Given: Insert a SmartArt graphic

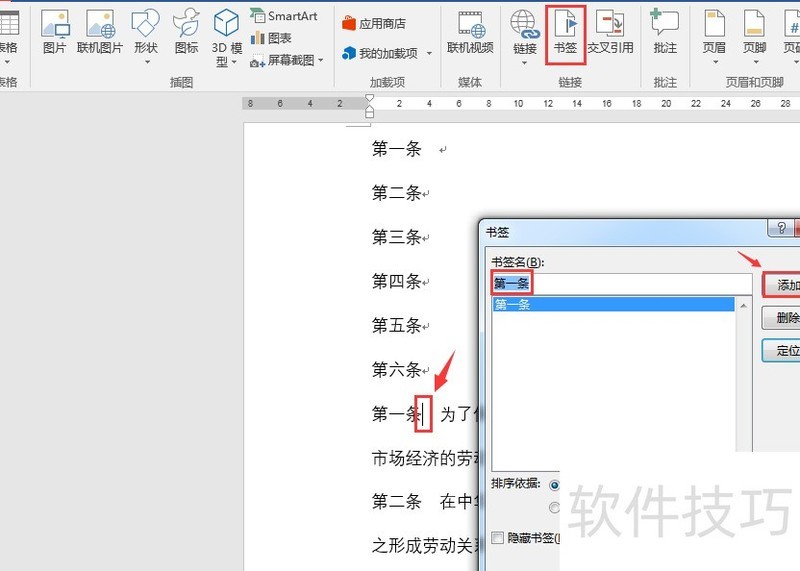Looking at the screenshot, I should pos(284,16).
